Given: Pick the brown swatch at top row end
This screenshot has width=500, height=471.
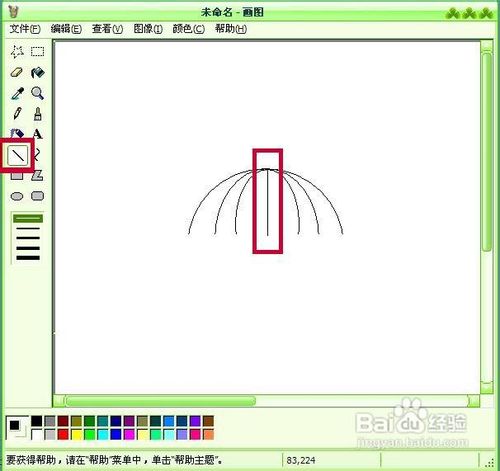Looking at the screenshot, I should 208,421.
